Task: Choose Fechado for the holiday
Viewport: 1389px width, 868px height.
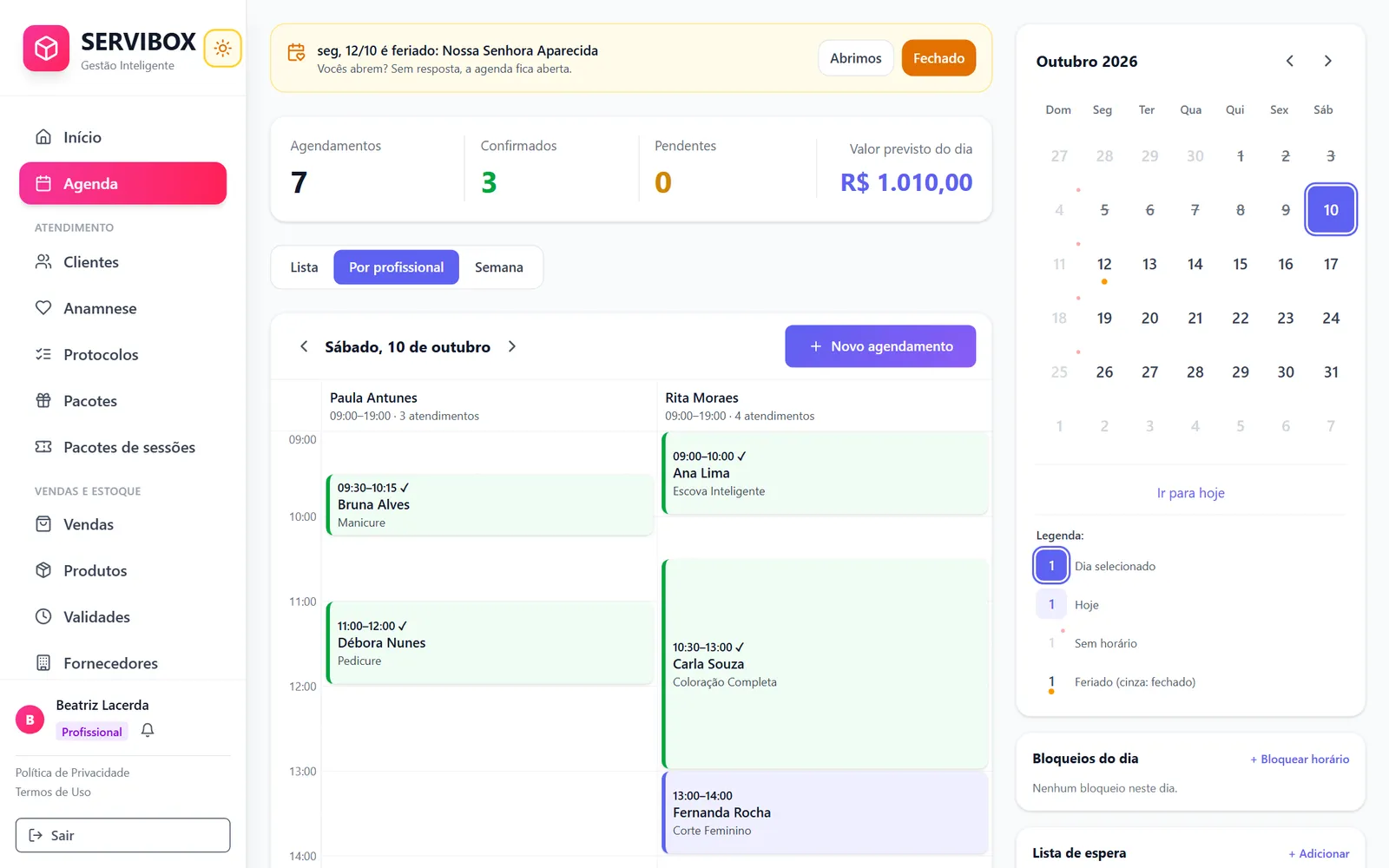Action: click(x=938, y=58)
